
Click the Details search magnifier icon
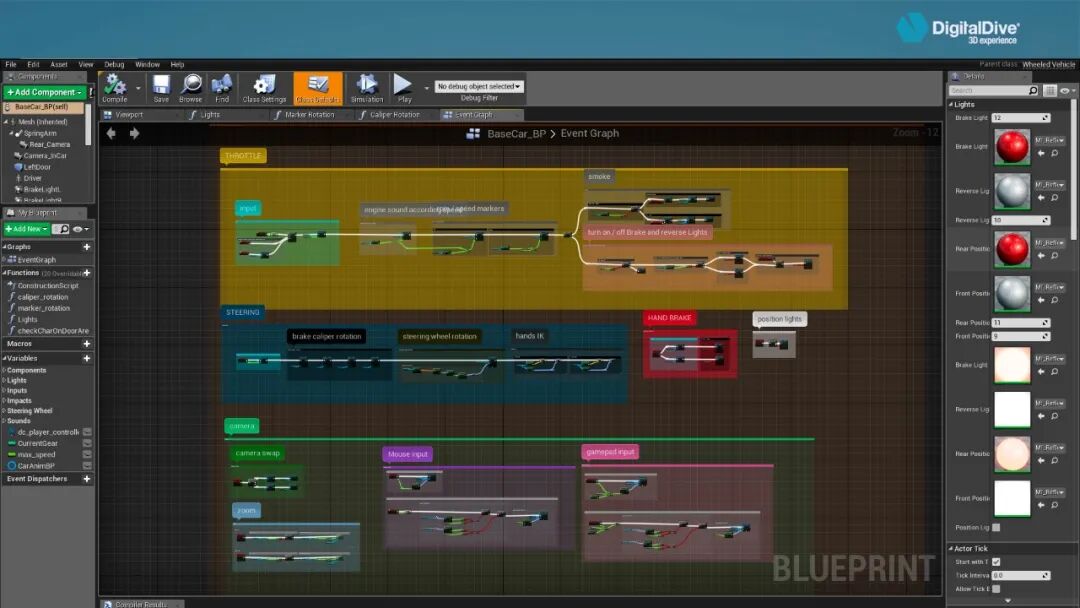tap(1032, 90)
